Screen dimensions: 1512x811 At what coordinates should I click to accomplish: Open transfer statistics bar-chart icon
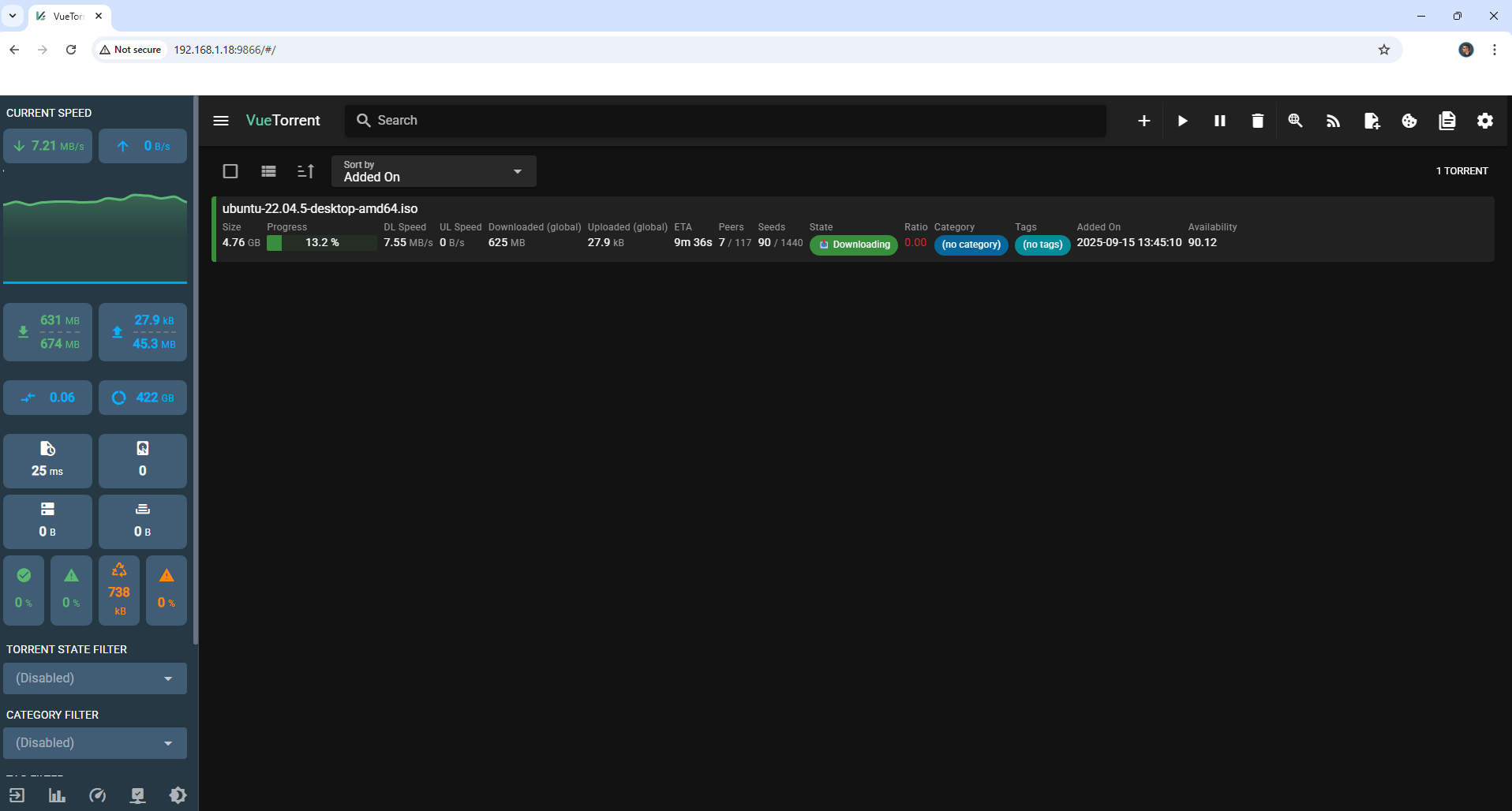pos(57,795)
